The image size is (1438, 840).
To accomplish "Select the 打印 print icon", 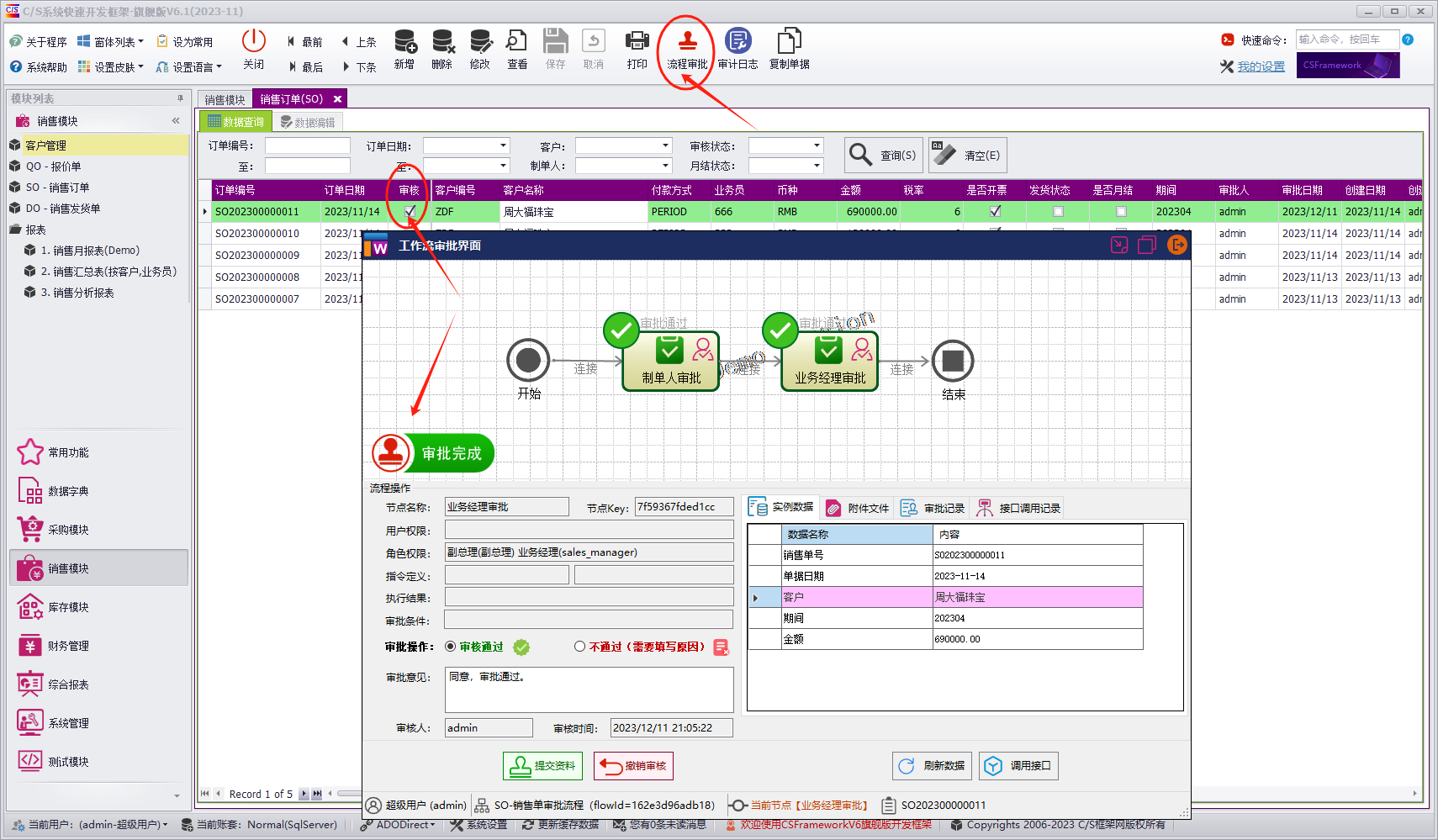I will pyautogui.click(x=637, y=49).
